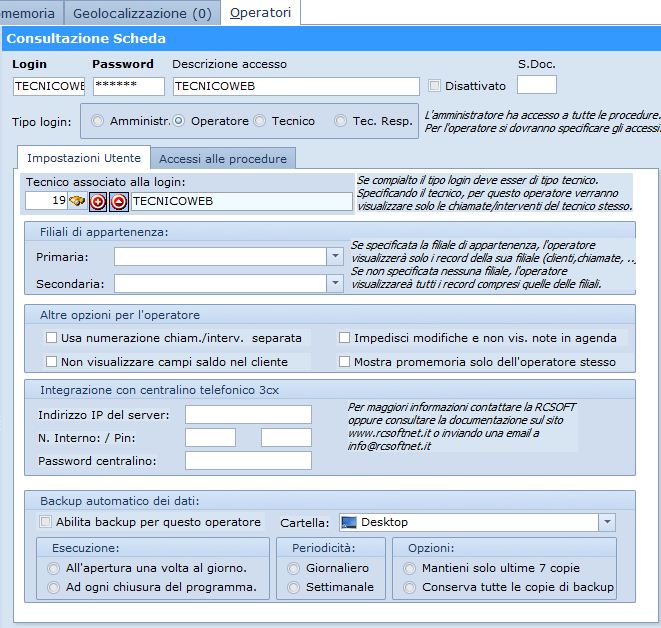Click the N. Interno input field
661x628 pixels.
[210, 437]
